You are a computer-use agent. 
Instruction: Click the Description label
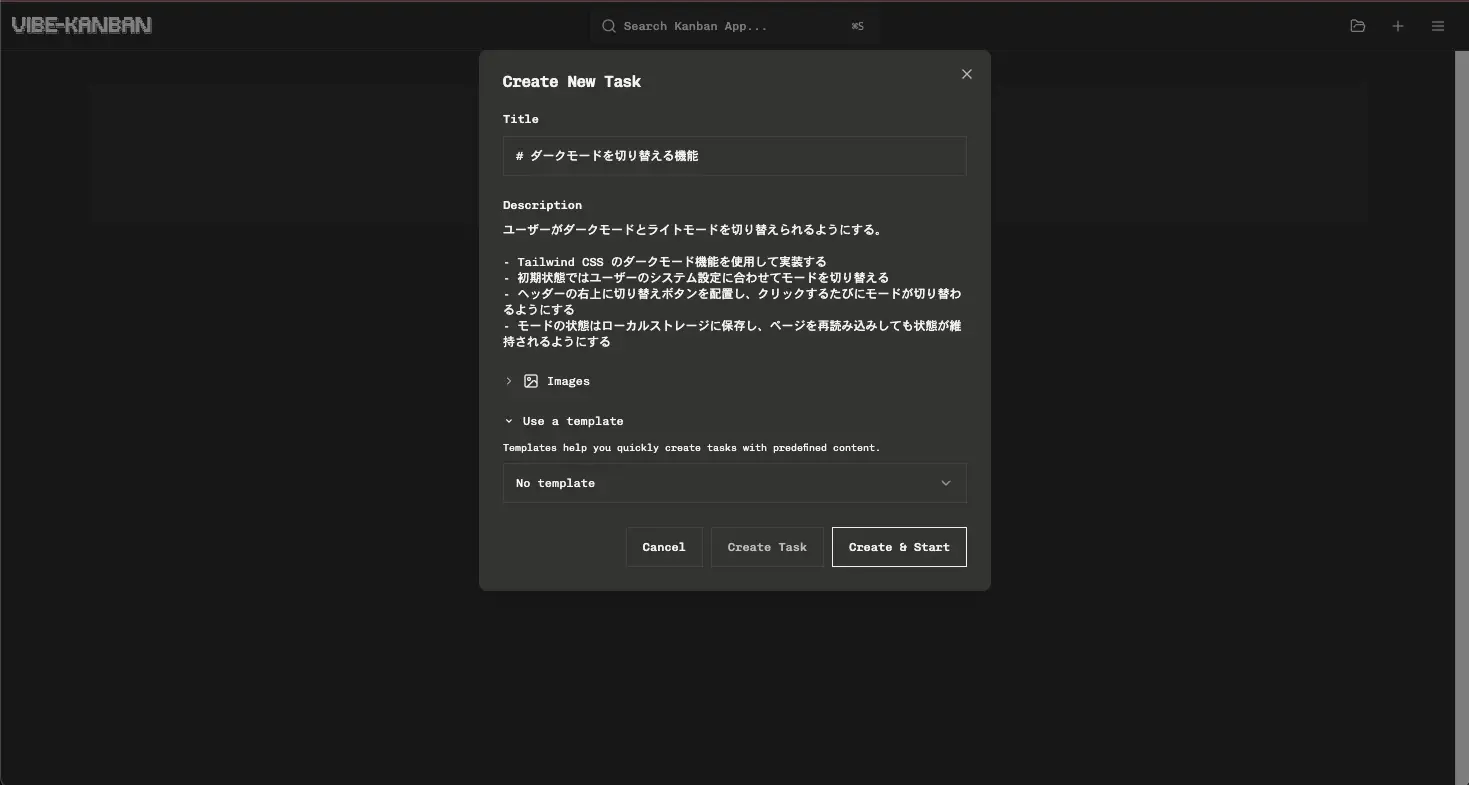tap(542, 205)
